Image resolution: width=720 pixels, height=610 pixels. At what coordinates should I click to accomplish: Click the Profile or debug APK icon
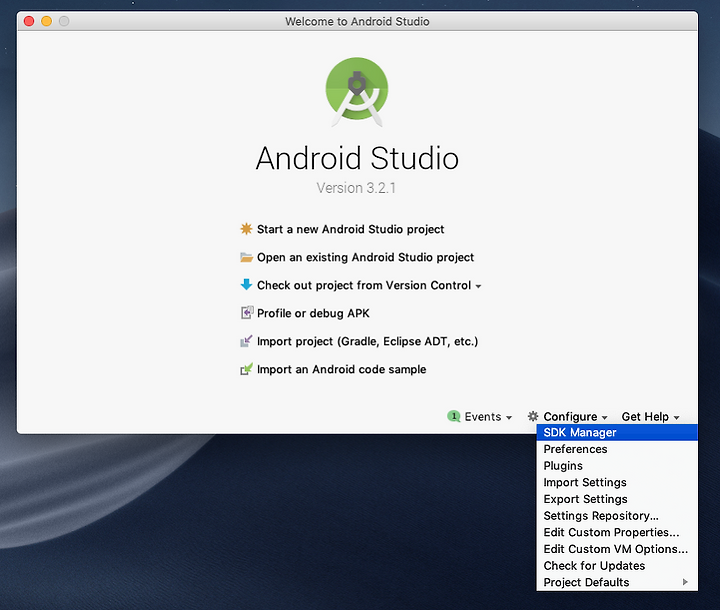(x=247, y=313)
